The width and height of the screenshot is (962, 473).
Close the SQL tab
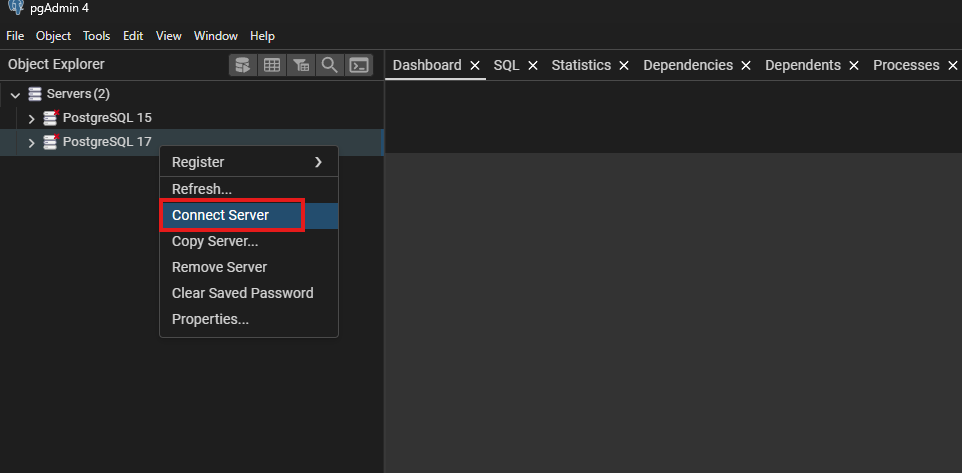533,65
